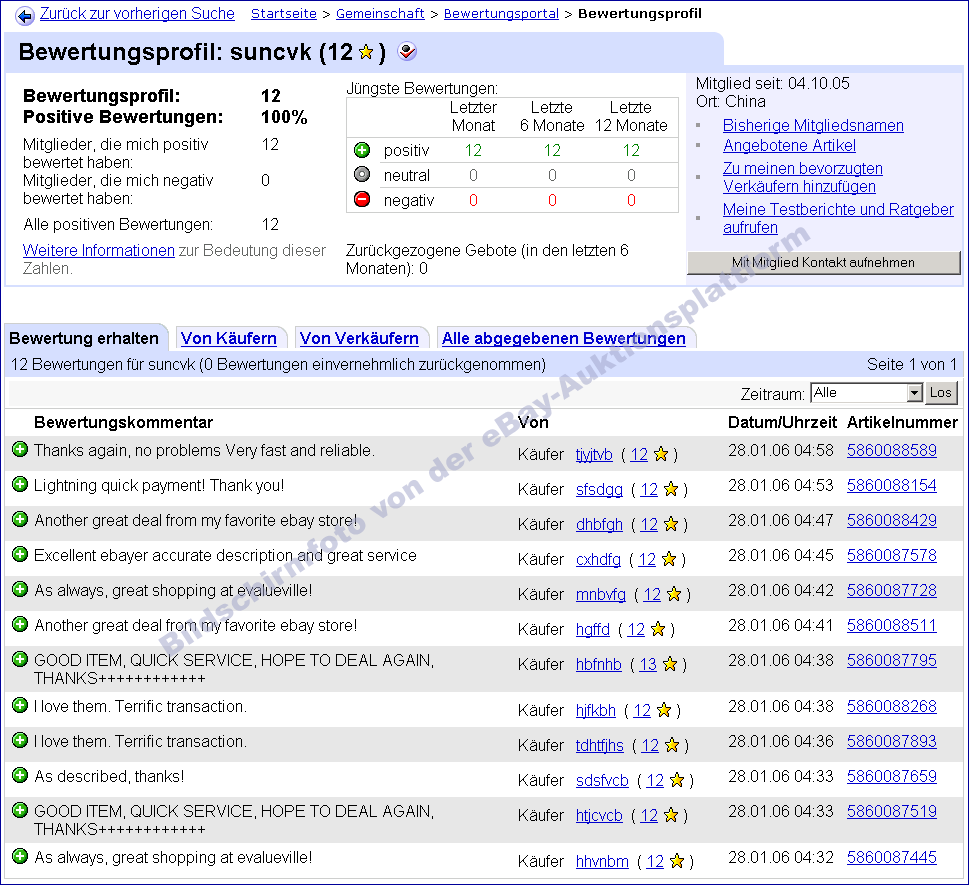The width and height of the screenshot is (969, 885).
Task: Click gray neutral icon in ratings table
Action: 362,175
